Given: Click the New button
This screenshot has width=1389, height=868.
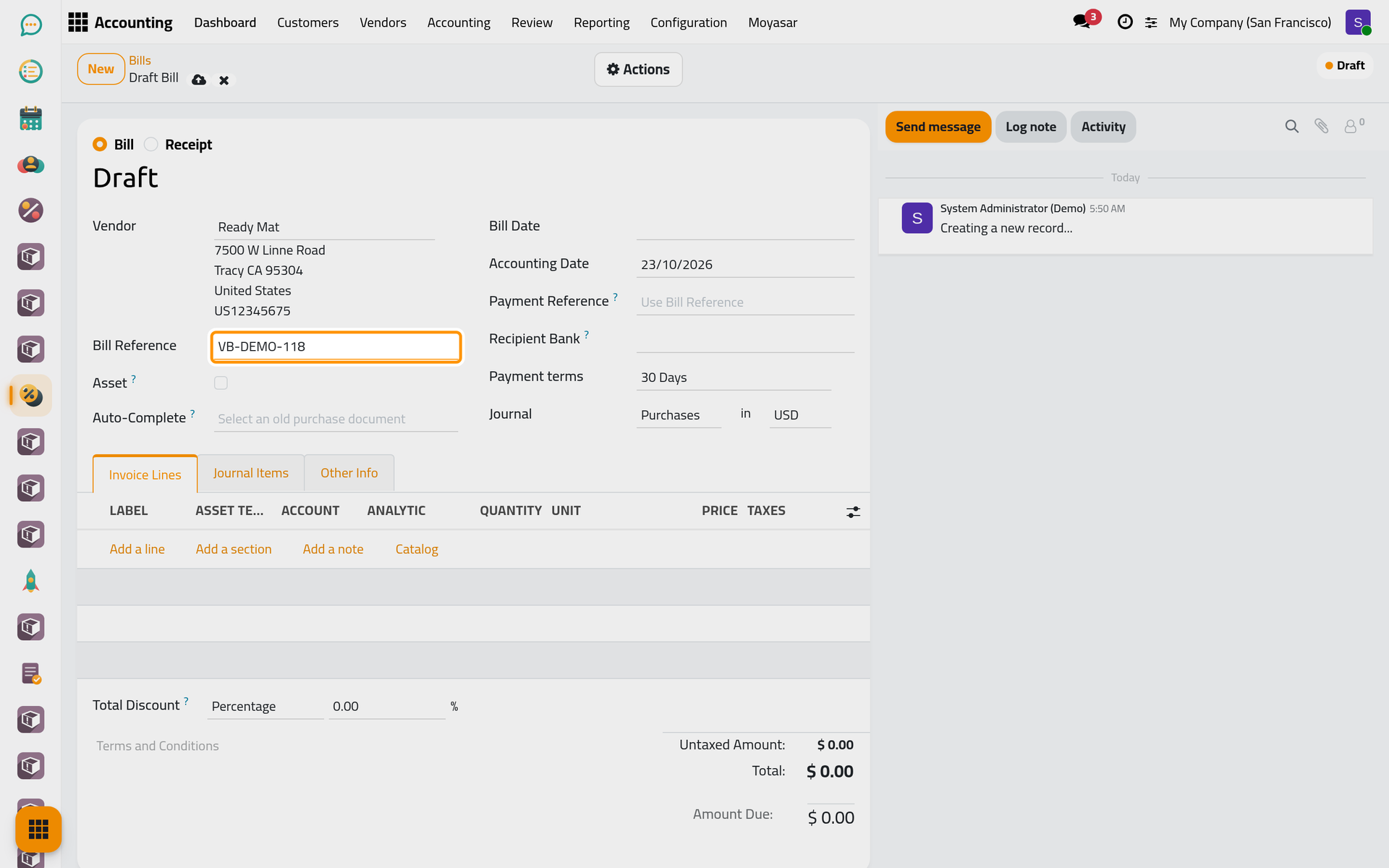Looking at the screenshot, I should coord(101,69).
